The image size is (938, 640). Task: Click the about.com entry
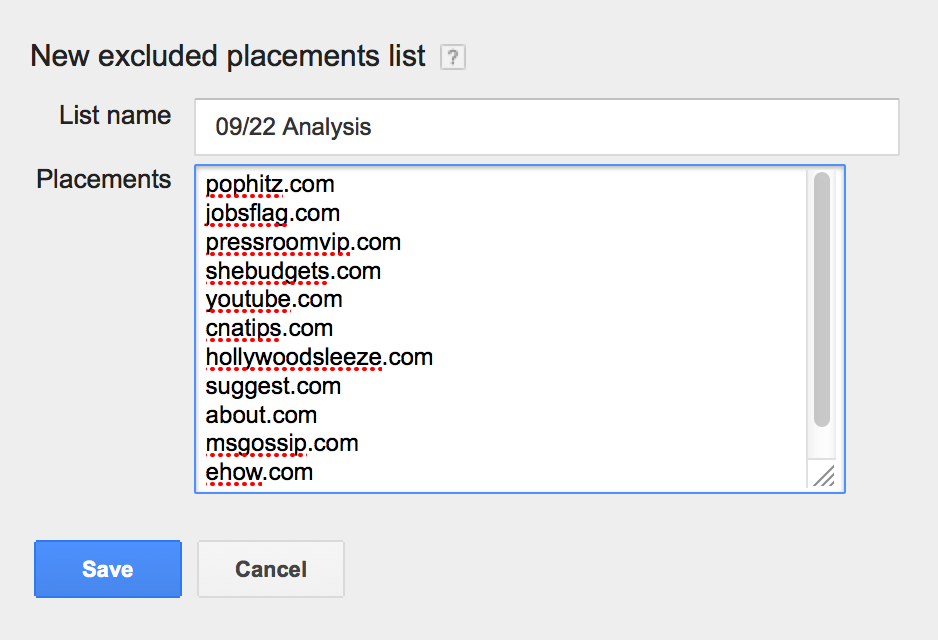click(261, 415)
